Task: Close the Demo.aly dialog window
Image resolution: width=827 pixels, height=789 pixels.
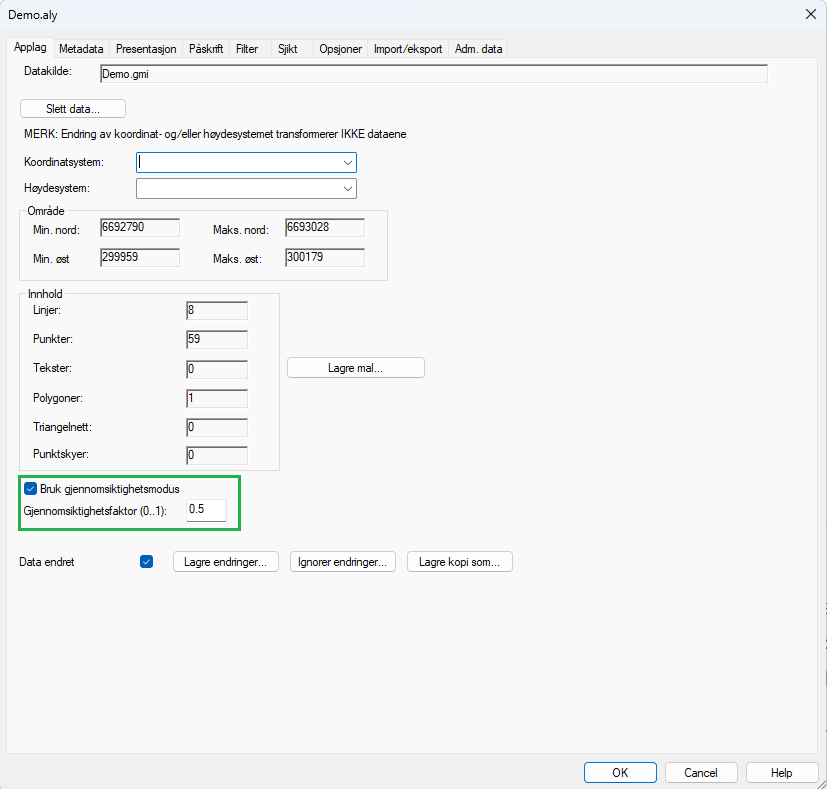Action: pyautogui.click(x=810, y=13)
